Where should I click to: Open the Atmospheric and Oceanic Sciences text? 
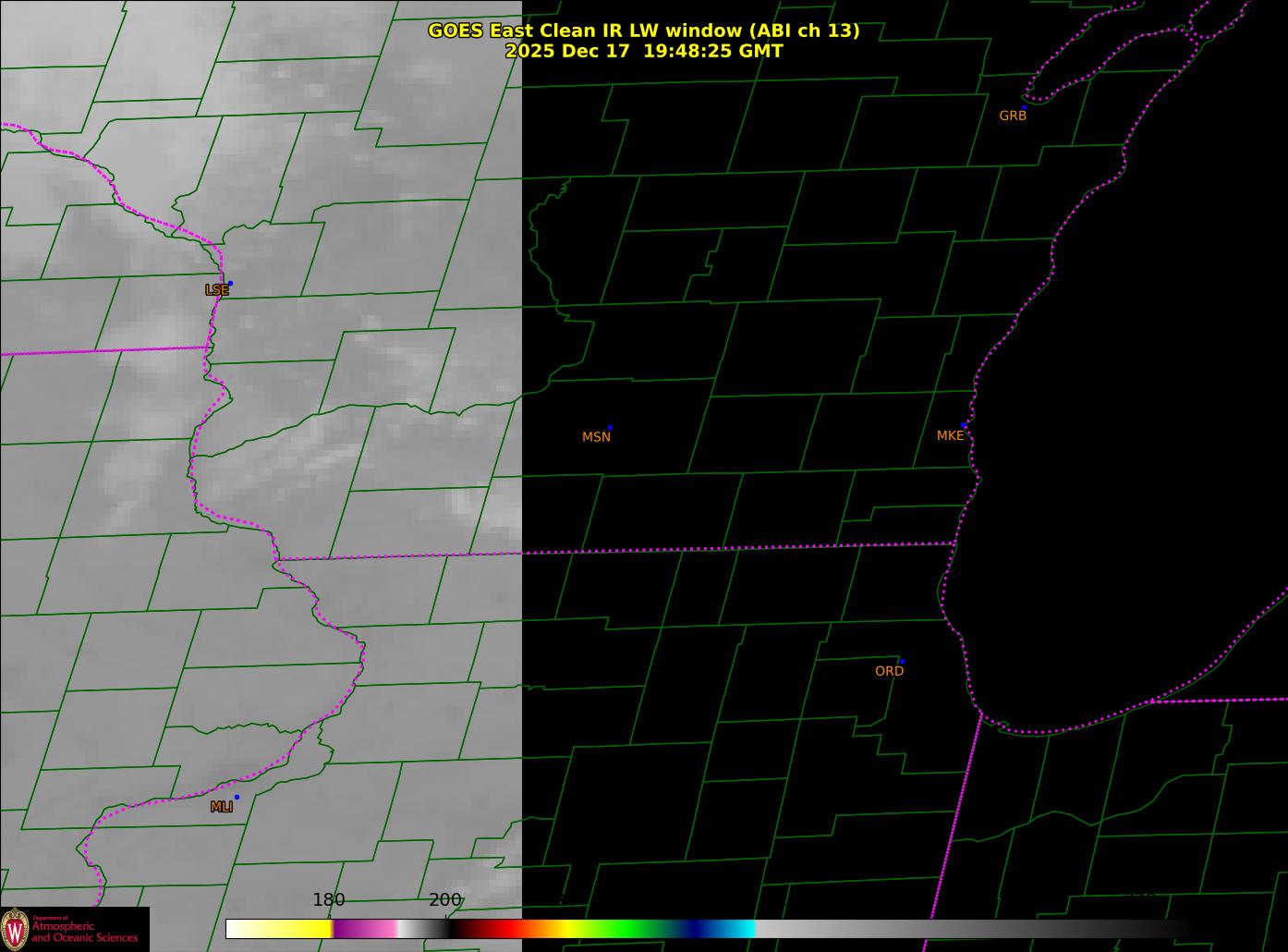[x=85, y=932]
